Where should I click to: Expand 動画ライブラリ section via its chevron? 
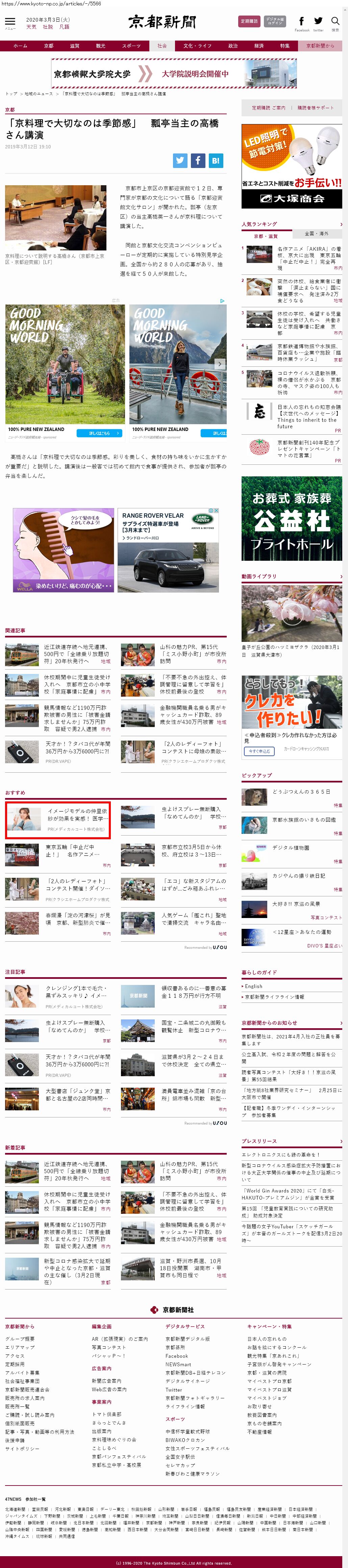pos(341,576)
